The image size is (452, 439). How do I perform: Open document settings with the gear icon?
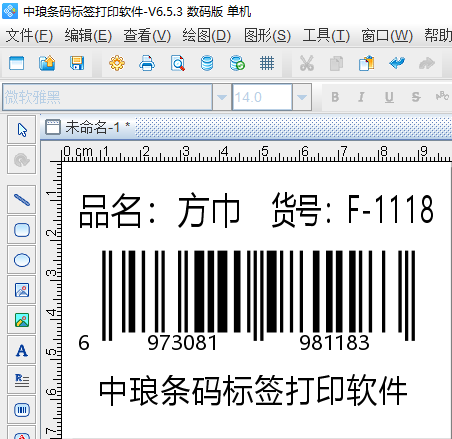pos(117,63)
